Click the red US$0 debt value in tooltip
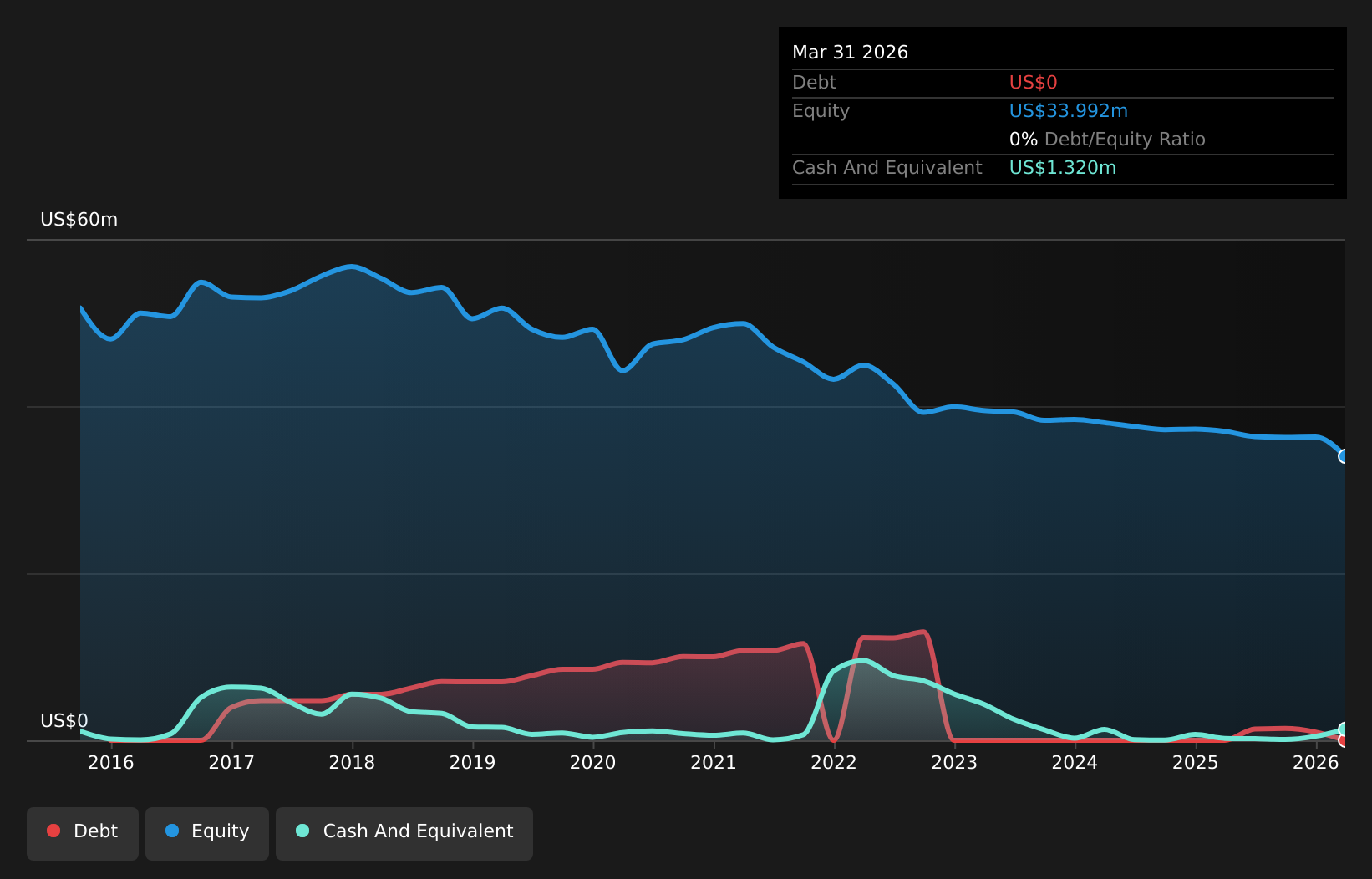1372x879 pixels. click(1034, 83)
